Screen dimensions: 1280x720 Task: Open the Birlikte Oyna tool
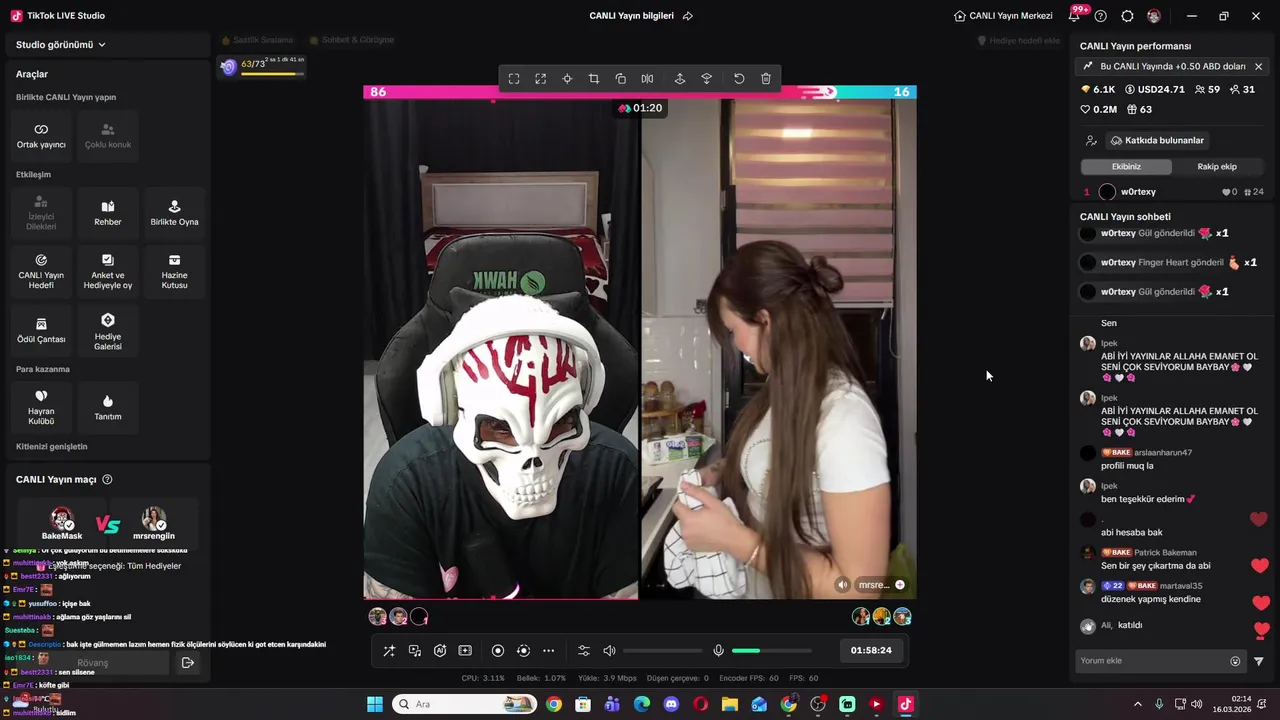[x=174, y=213]
